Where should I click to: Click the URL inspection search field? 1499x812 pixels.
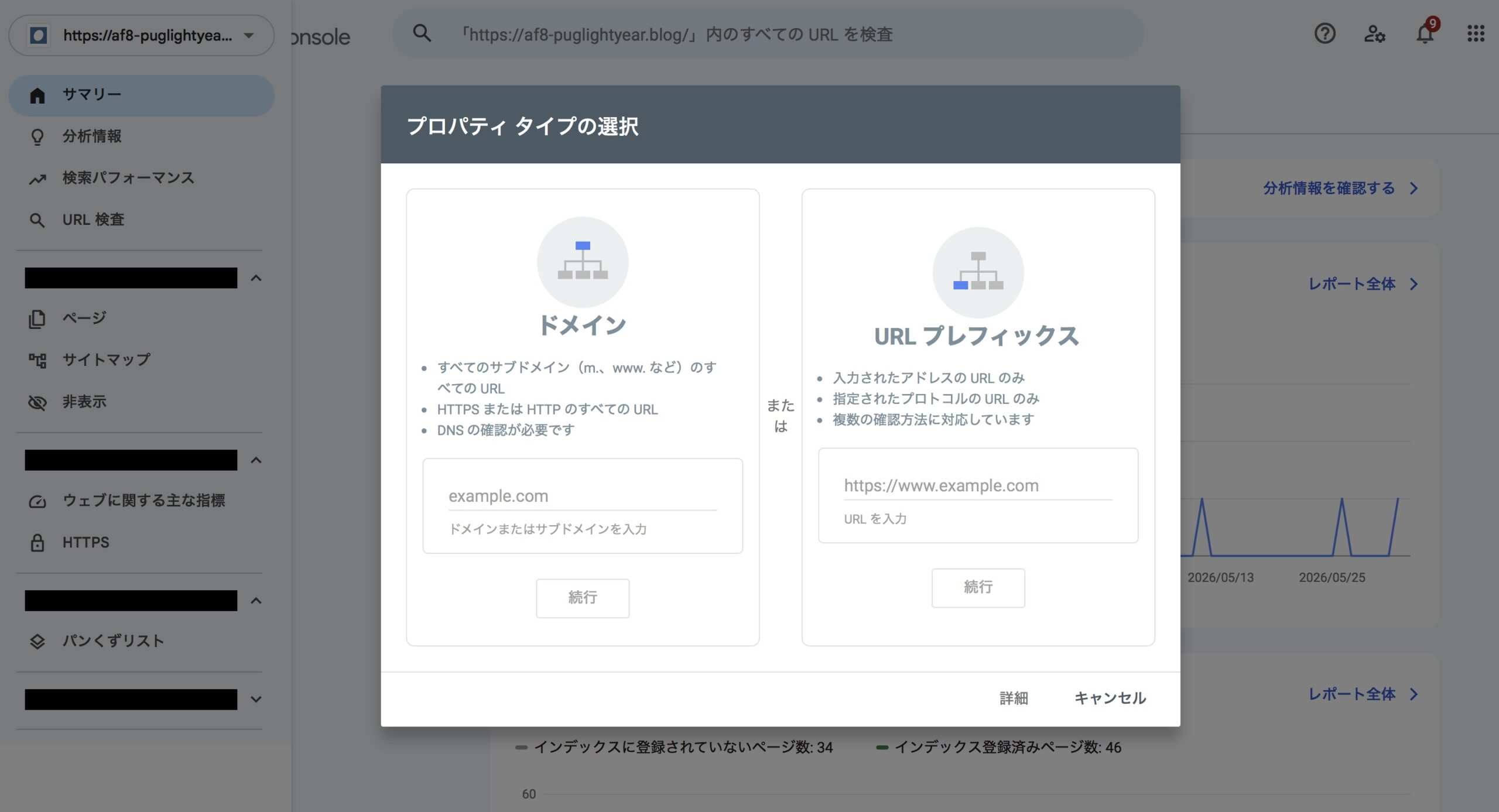[768, 34]
